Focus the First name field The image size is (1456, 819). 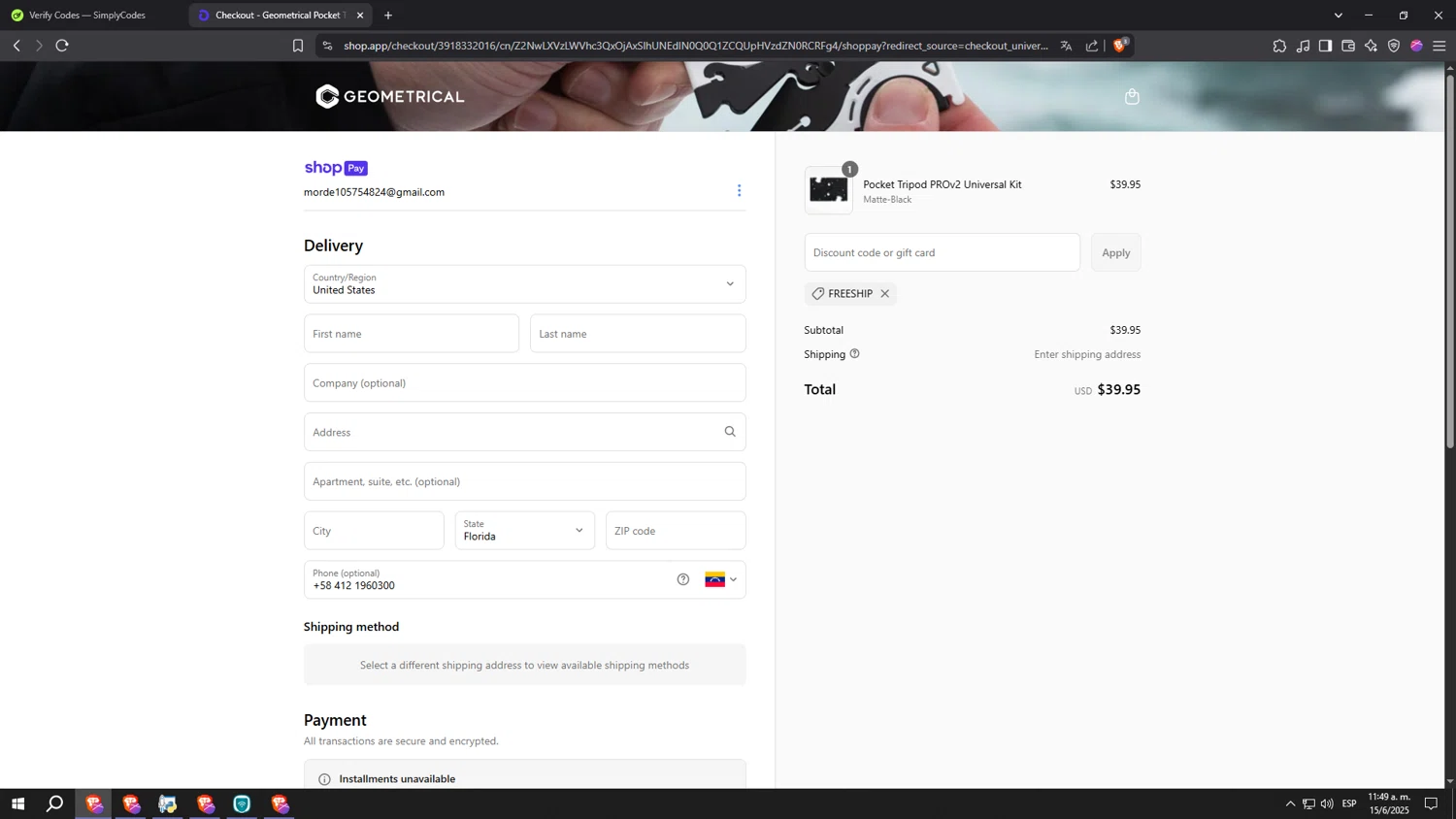(x=411, y=334)
